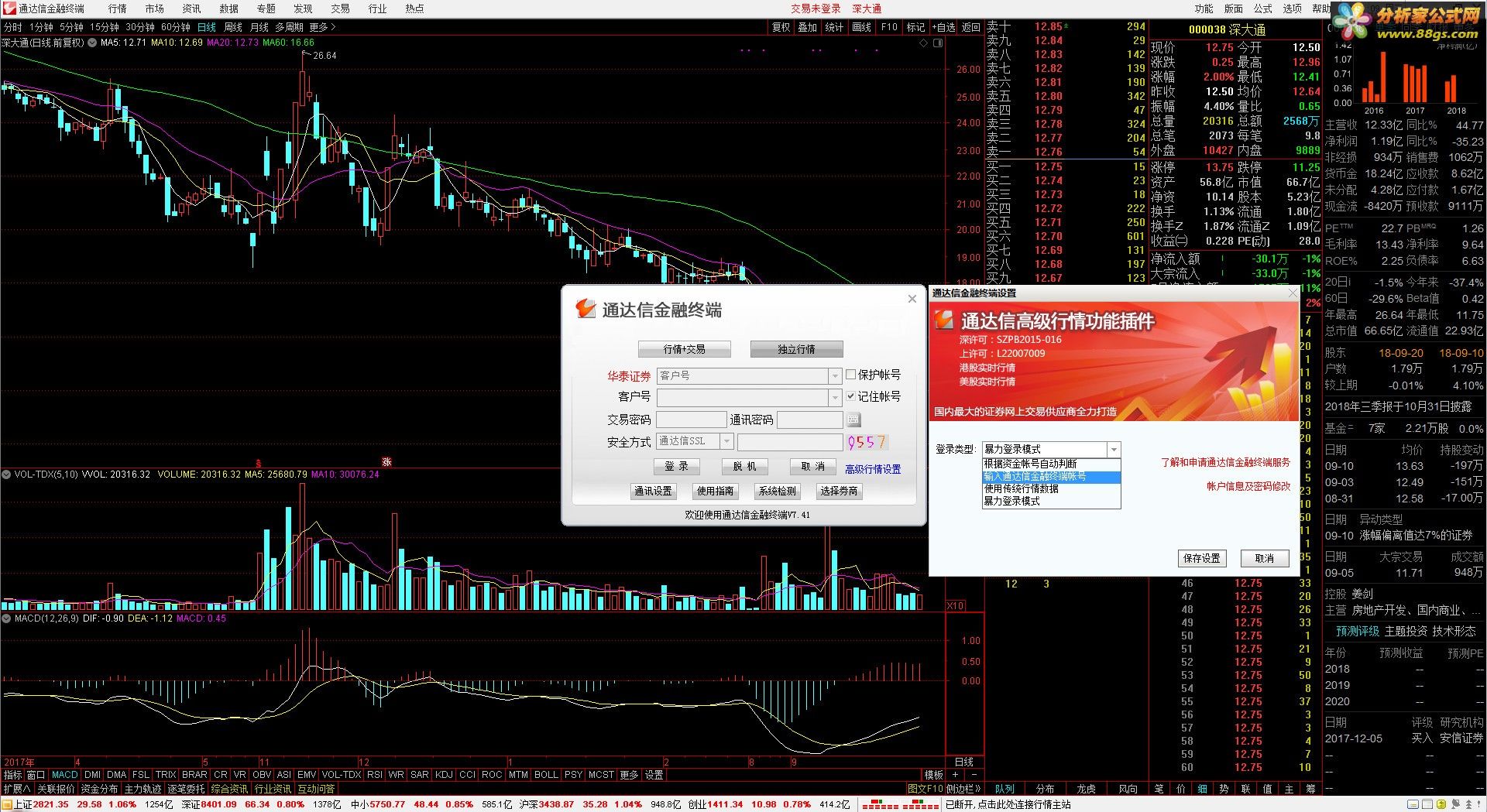
Task: Close the 通达信金融终端 login dialog
Action: point(912,299)
